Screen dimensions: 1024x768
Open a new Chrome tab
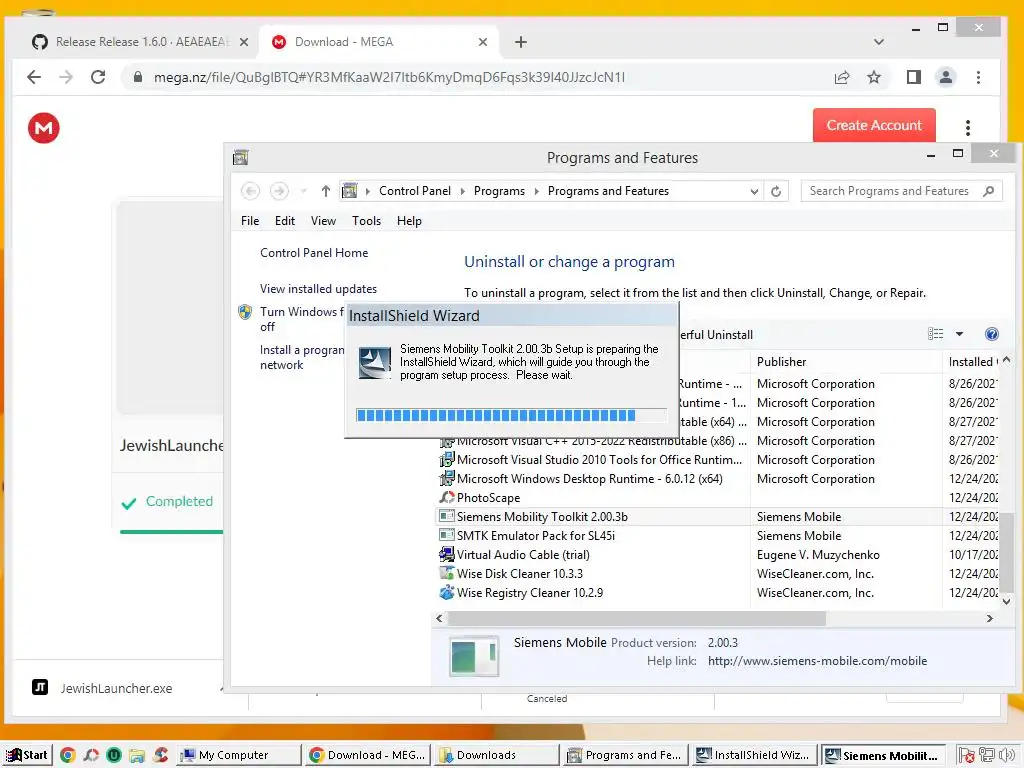(520, 42)
